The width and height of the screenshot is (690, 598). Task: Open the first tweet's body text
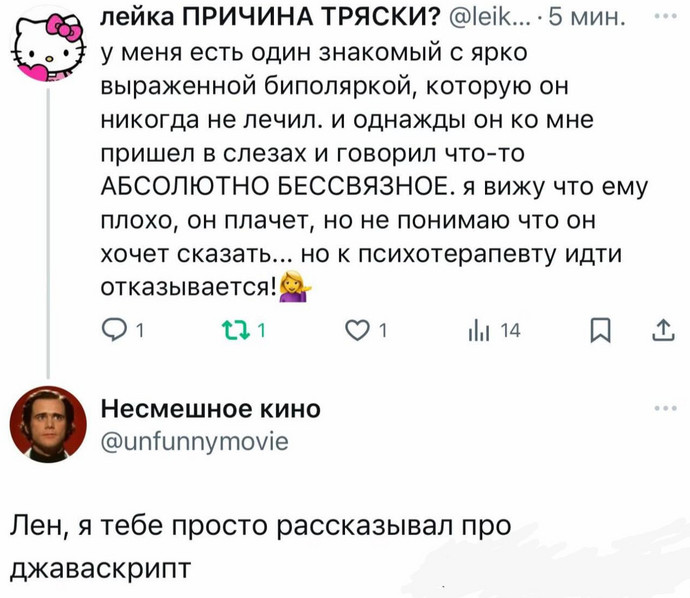tap(370, 165)
